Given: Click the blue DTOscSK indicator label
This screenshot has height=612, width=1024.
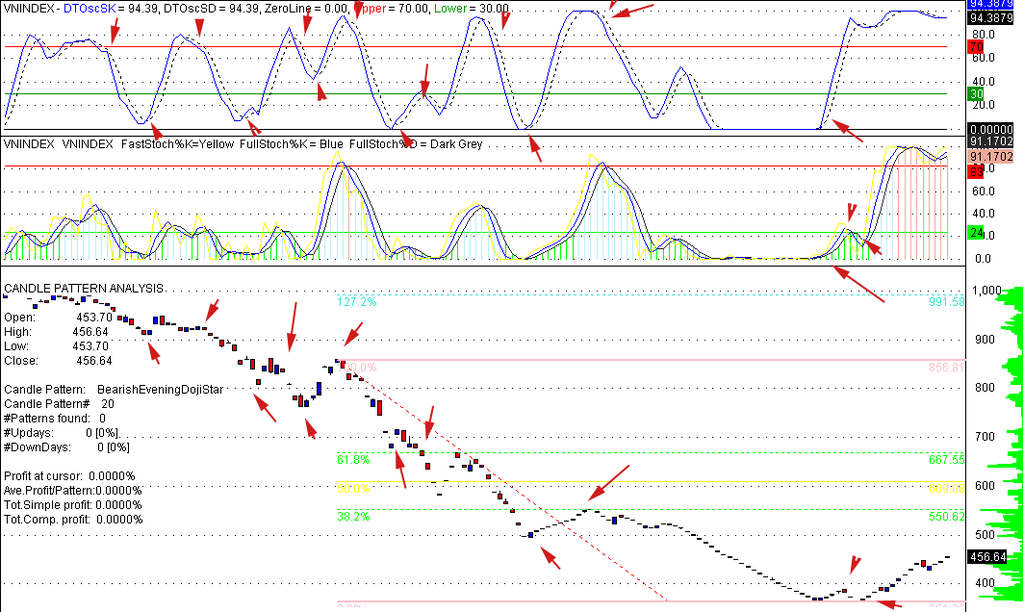Looking at the screenshot, I should pos(90,9).
